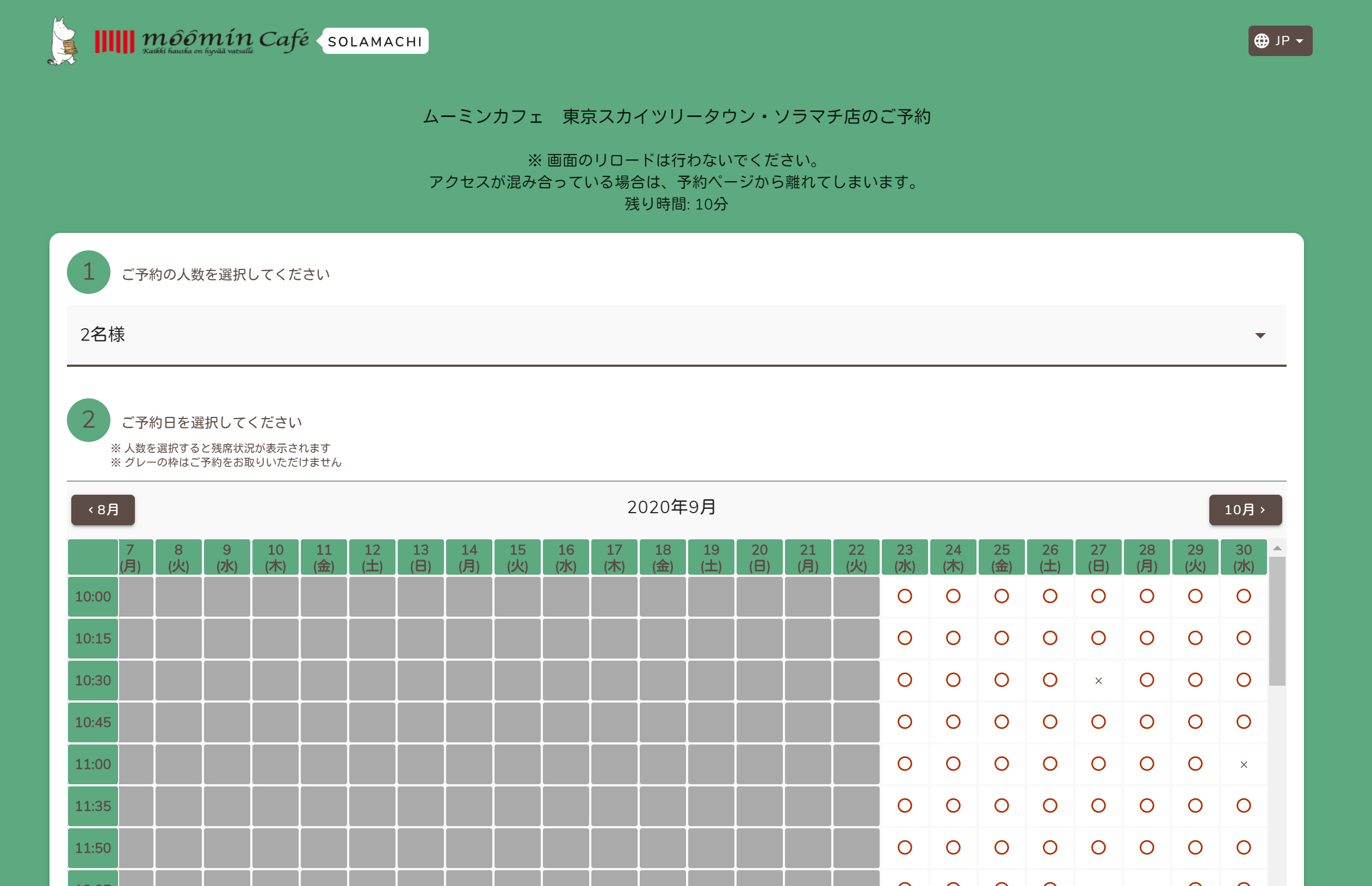1372x886 pixels.
Task: Click the Moomin character logo icon
Action: [63, 41]
